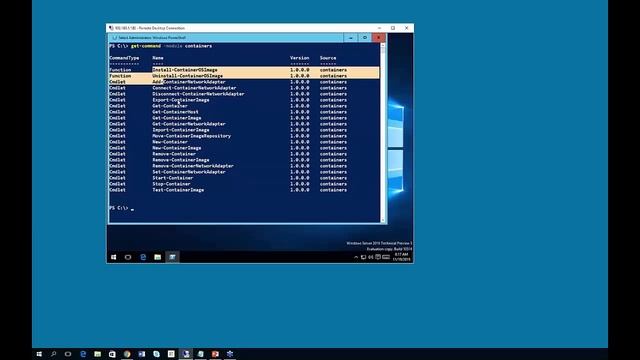Click the Start-Container entry
The height and width of the screenshot is (360, 640).
pos(173,178)
